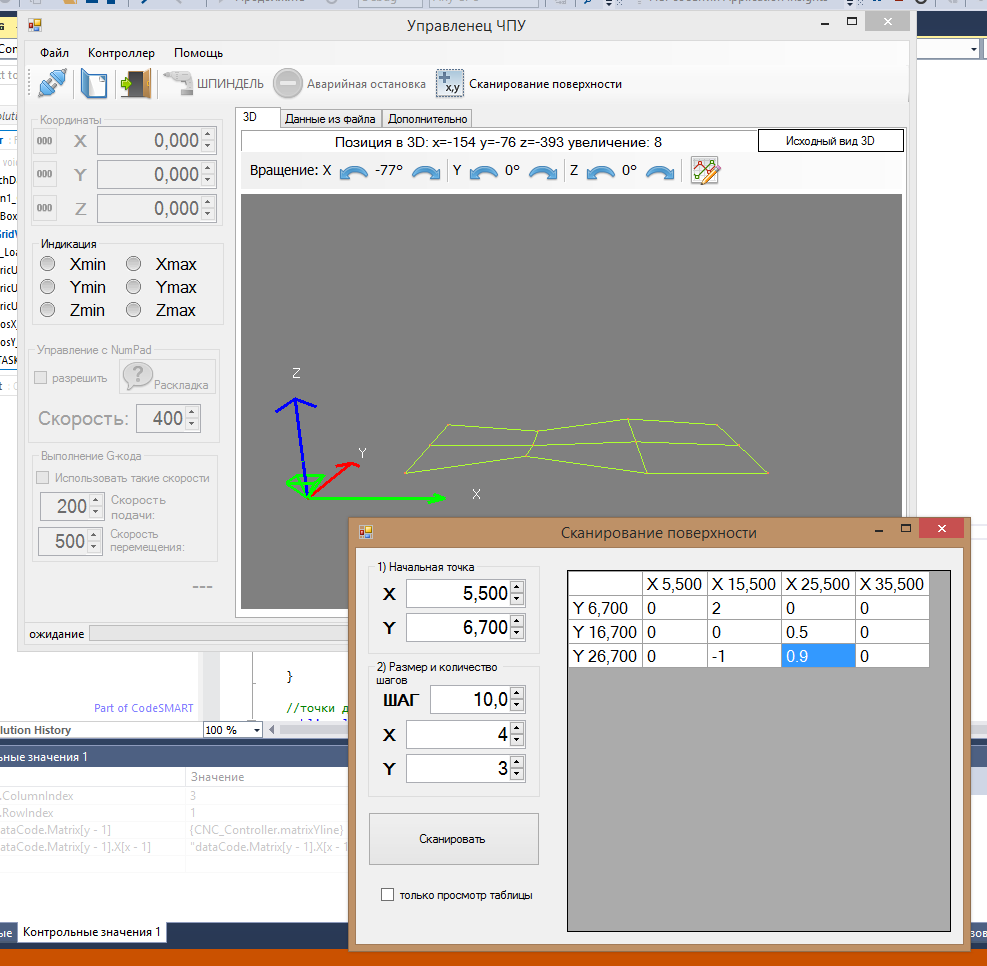Viewport: 987px width, 966px height.
Task: Click the Скорость перемещения 500 spinner arrows
Action: point(94,541)
